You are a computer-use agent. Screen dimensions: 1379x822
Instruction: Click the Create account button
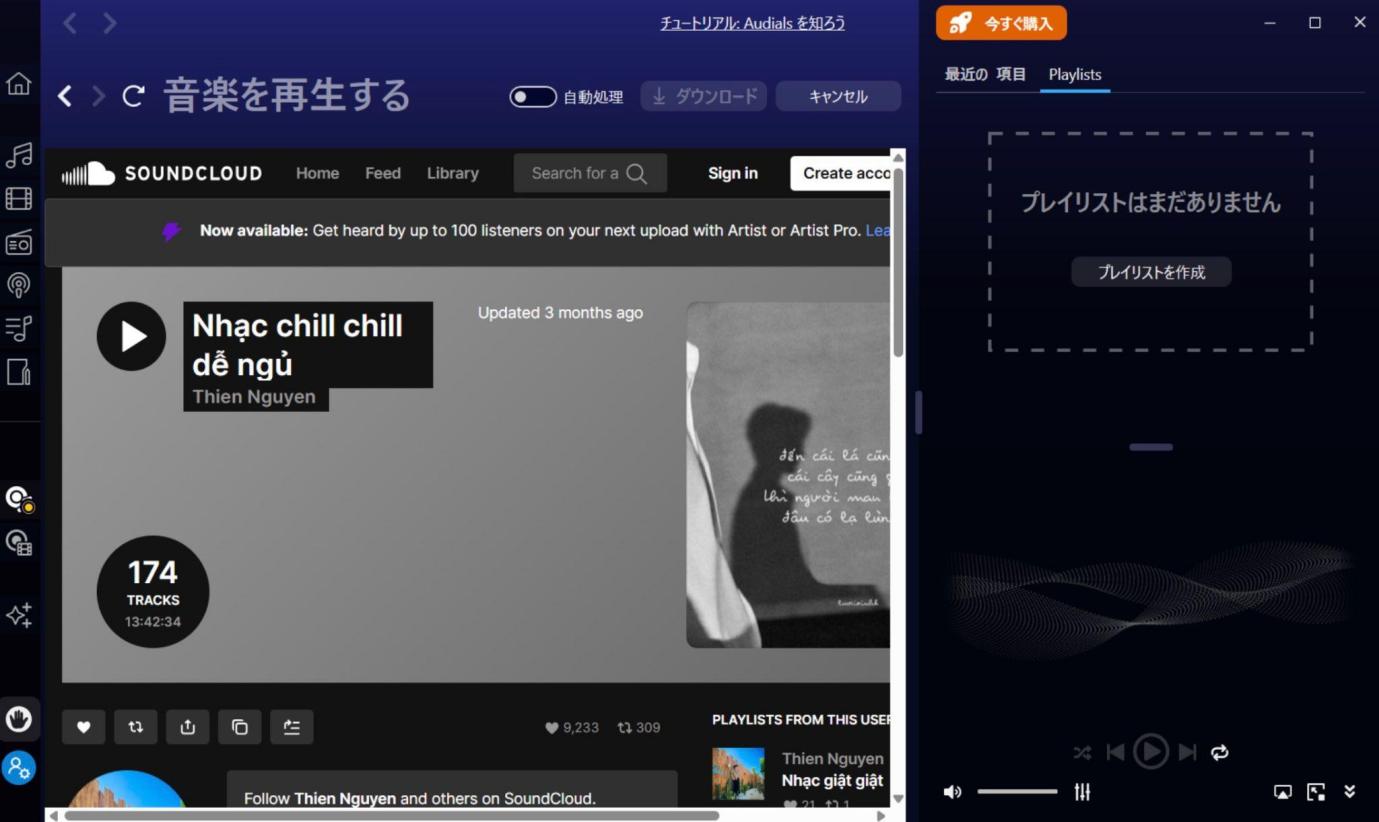840,173
